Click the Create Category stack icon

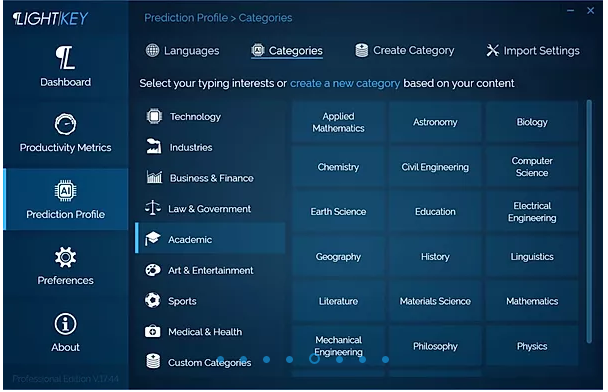[361, 50]
